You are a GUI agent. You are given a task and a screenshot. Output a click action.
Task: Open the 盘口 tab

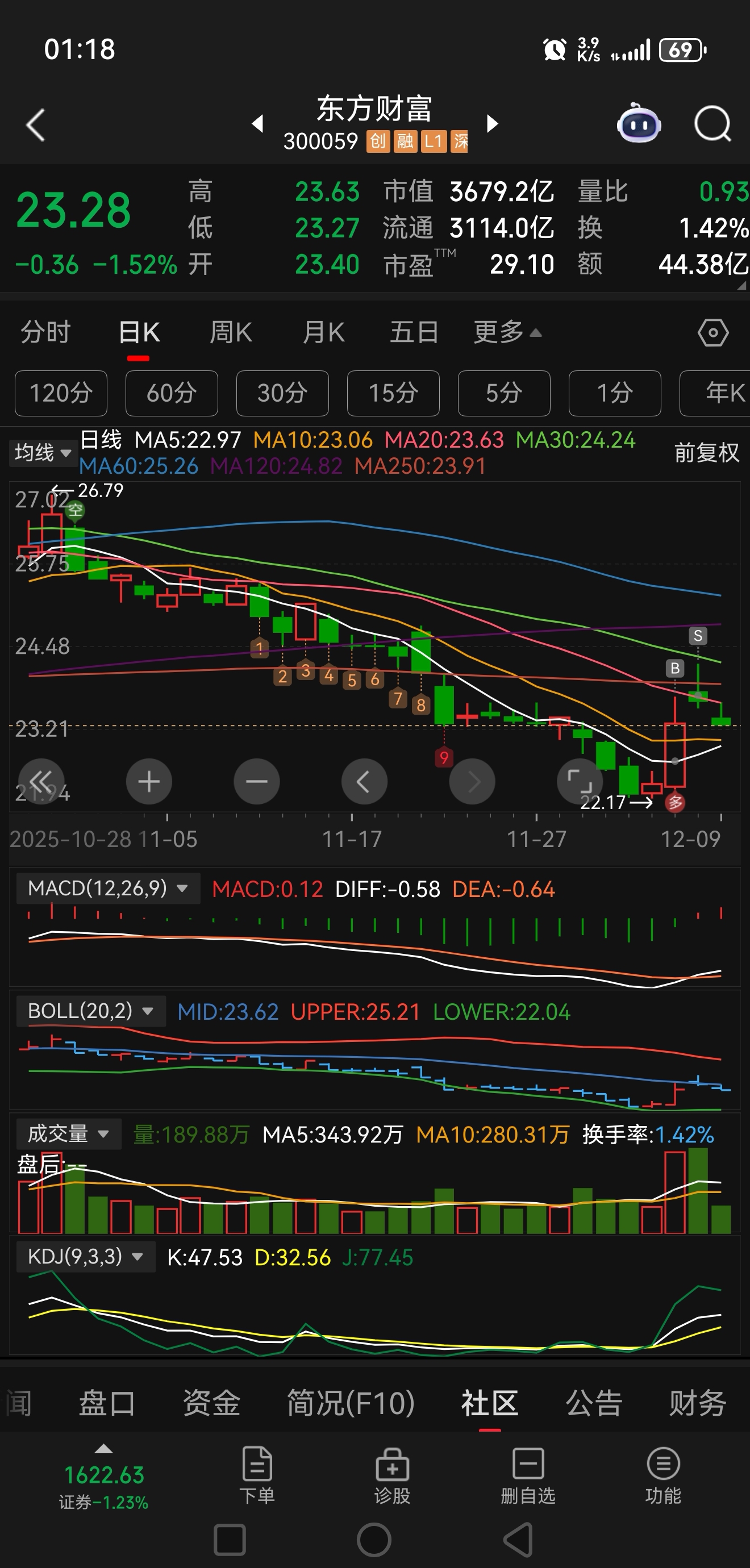click(107, 1403)
